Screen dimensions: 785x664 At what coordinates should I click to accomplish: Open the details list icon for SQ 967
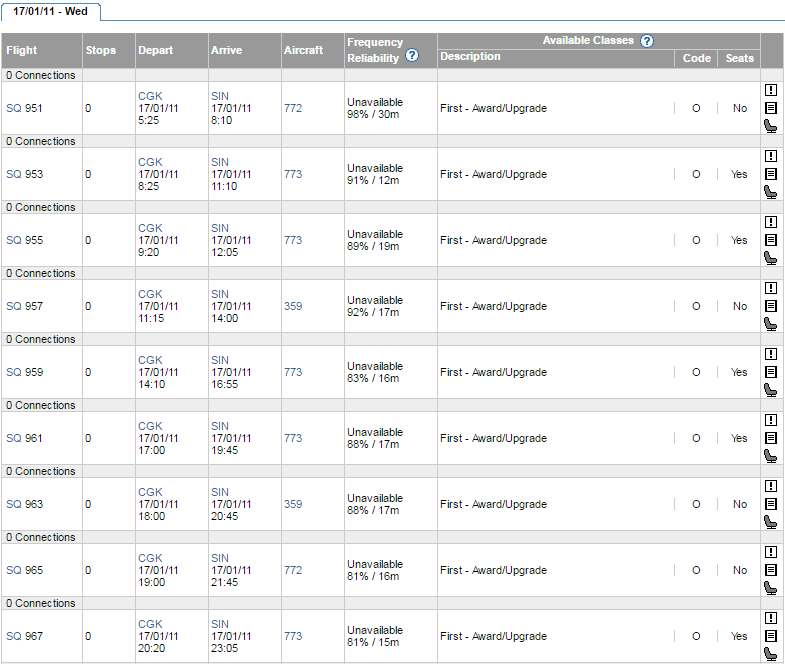coord(771,636)
